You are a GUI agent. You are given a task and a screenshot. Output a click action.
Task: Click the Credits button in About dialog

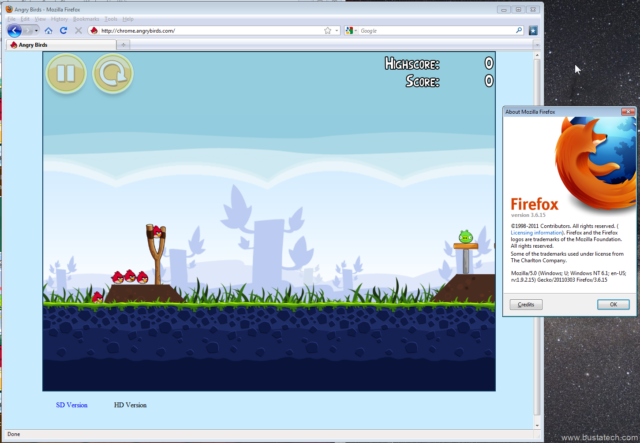point(526,305)
